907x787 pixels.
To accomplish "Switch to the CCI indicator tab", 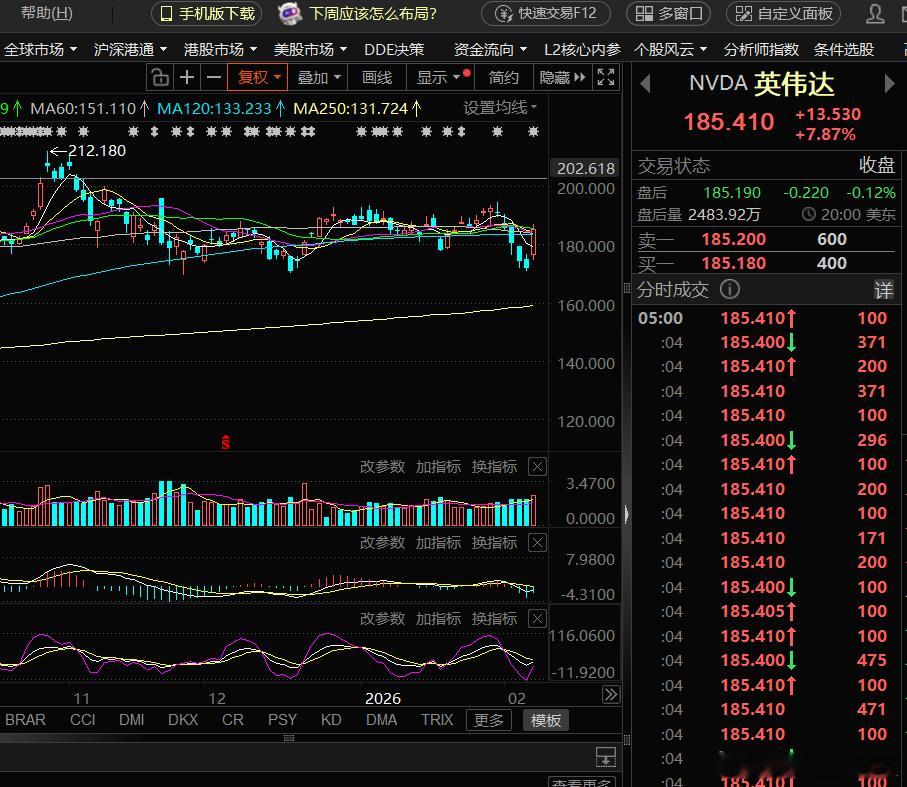I will [82, 720].
